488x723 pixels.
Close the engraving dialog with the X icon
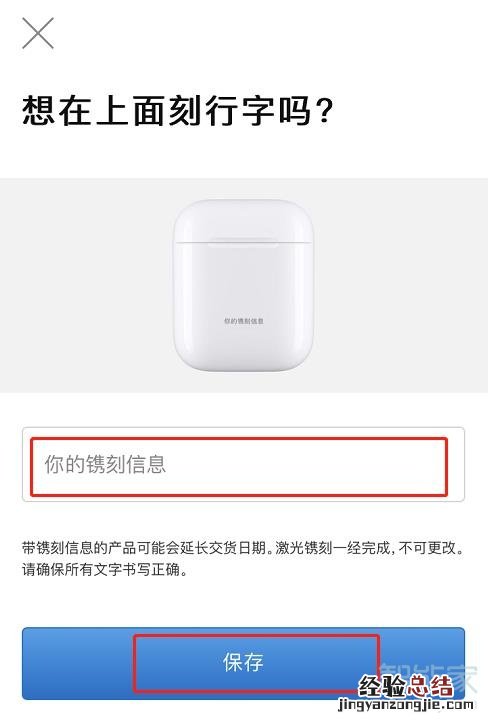coord(38,33)
